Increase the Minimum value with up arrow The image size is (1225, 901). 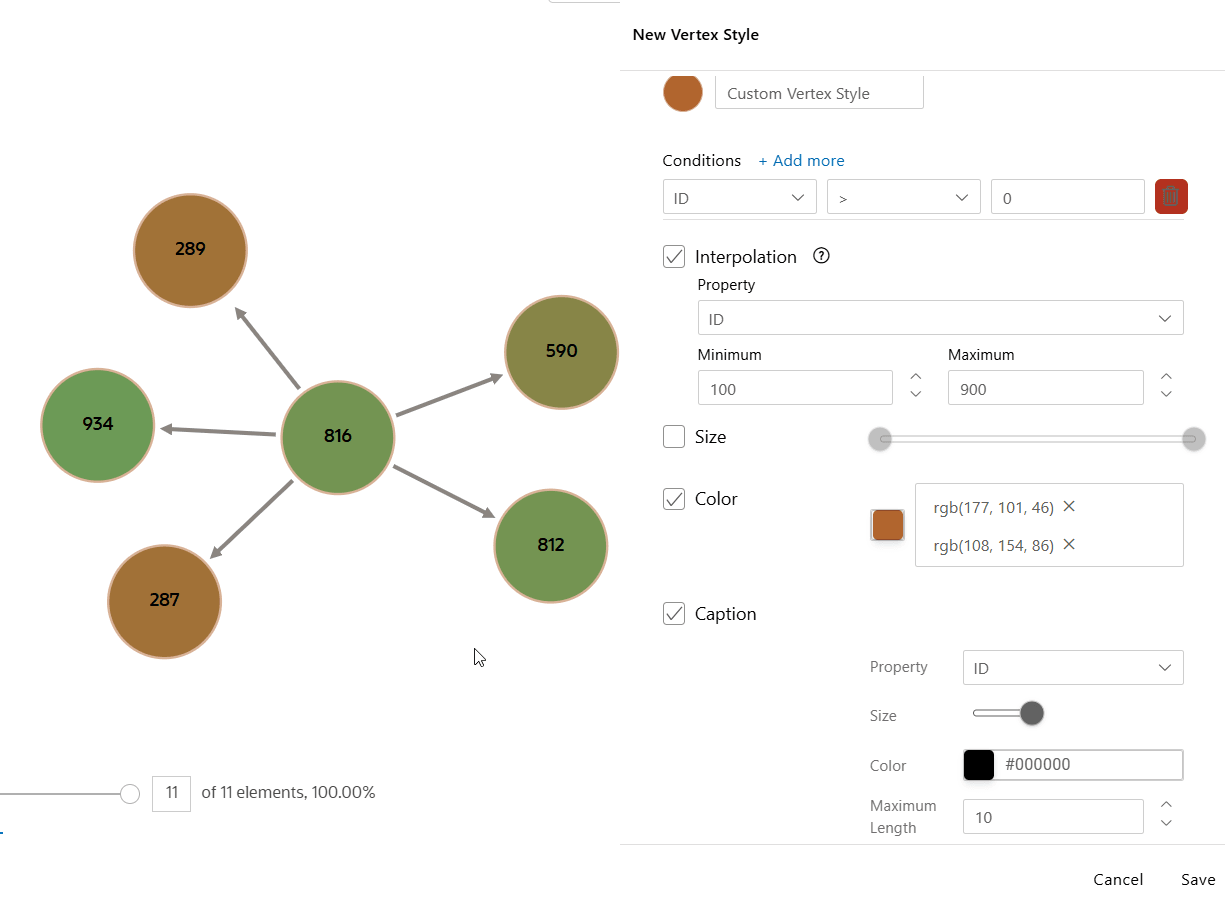[916, 377]
